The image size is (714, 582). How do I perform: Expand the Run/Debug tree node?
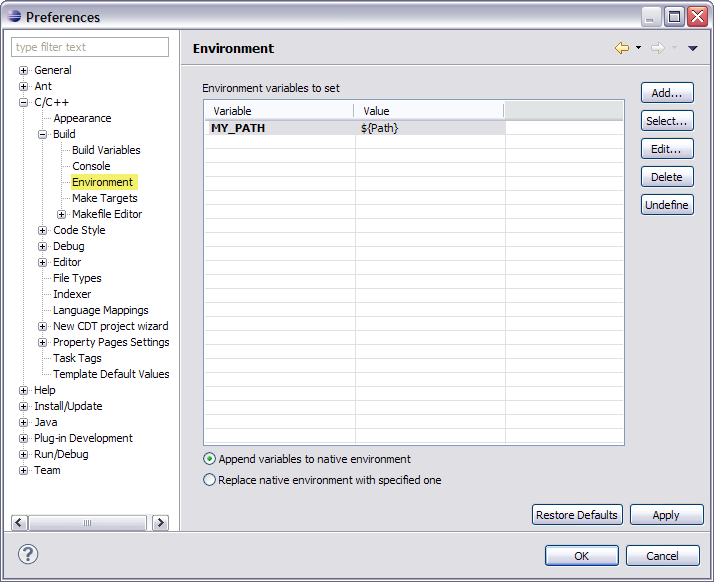click(x=23, y=454)
